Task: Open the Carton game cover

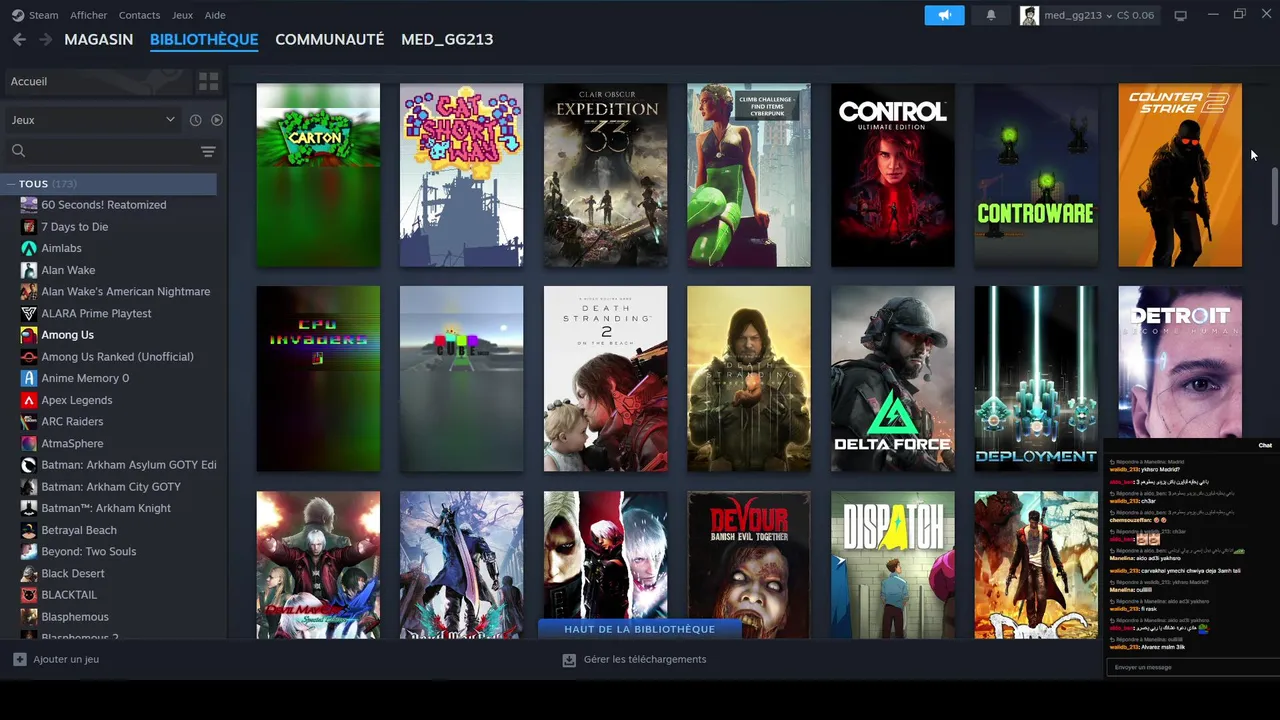Action: pos(318,175)
